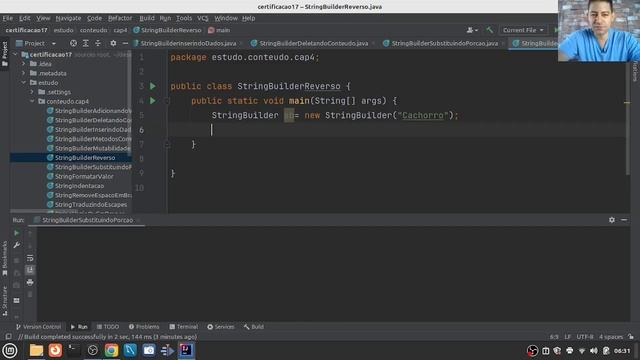Open Project panel gear options
Image resolution: width=640 pixels, height=360 pixels.
pos(113,43)
